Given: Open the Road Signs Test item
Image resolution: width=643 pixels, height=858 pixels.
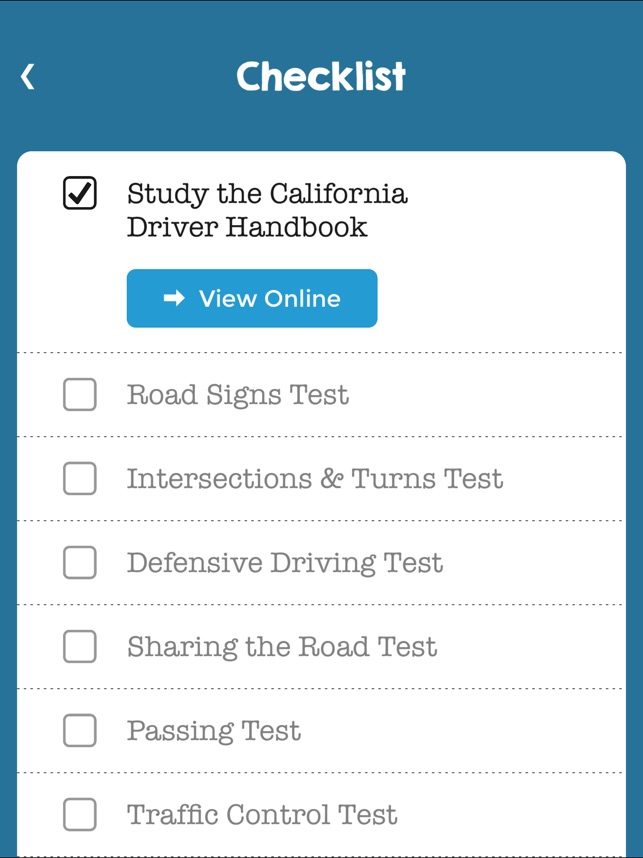Looking at the screenshot, I should [x=238, y=395].
